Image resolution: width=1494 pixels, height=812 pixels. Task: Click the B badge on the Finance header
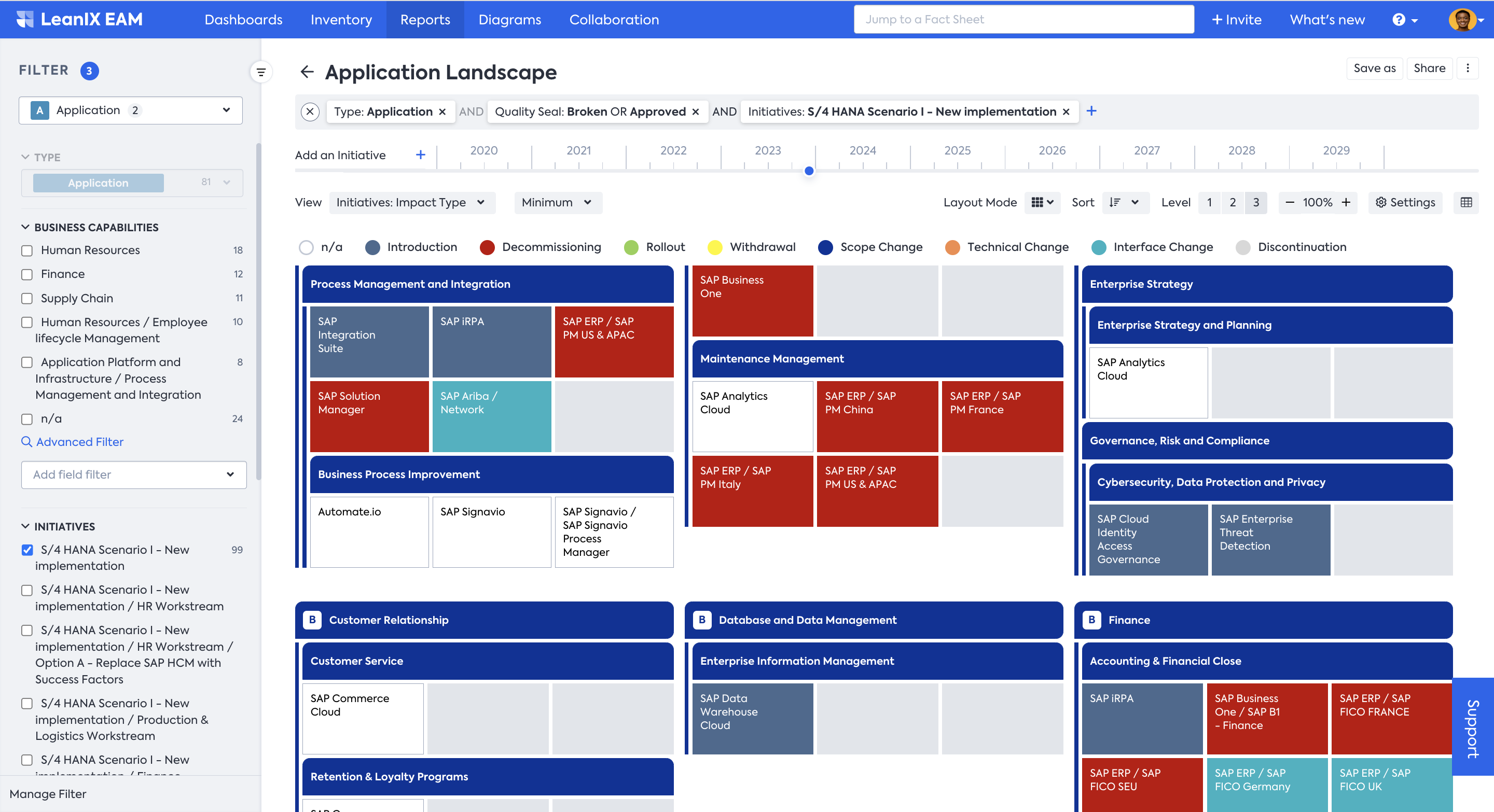(x=1091, y=620)
